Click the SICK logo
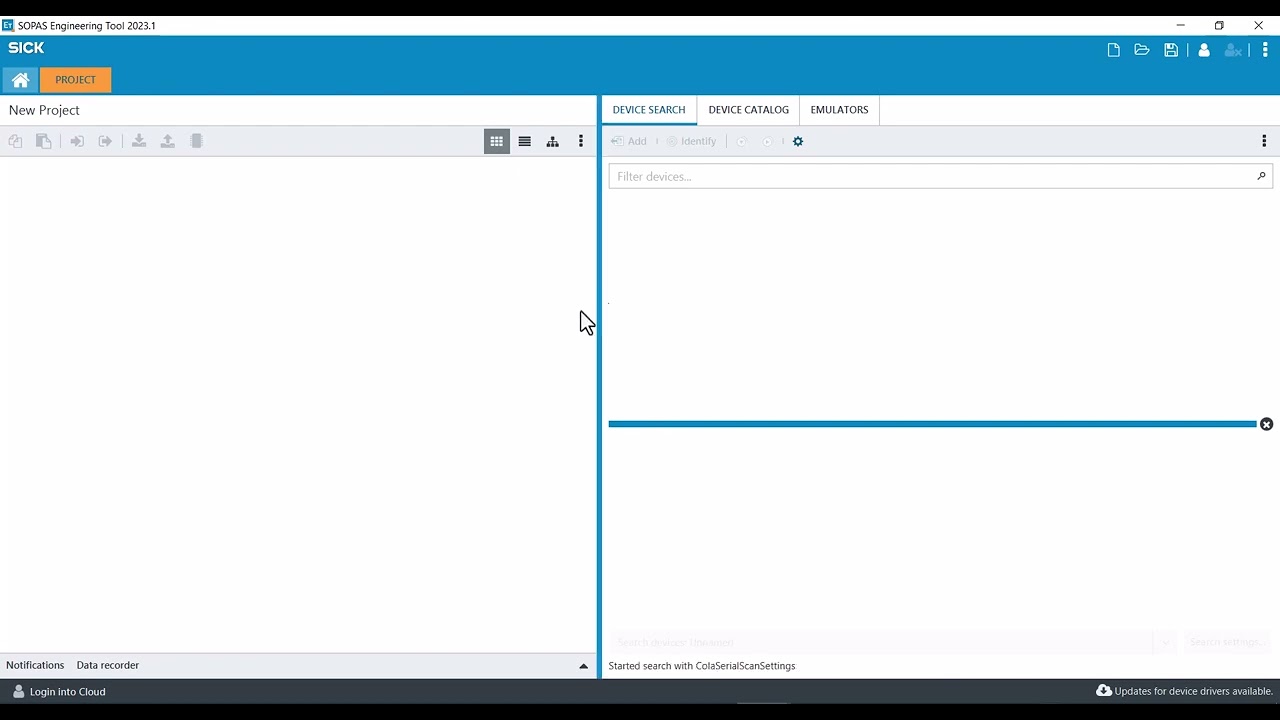Viewport: 1280px width, 720px height. point(26,48)
